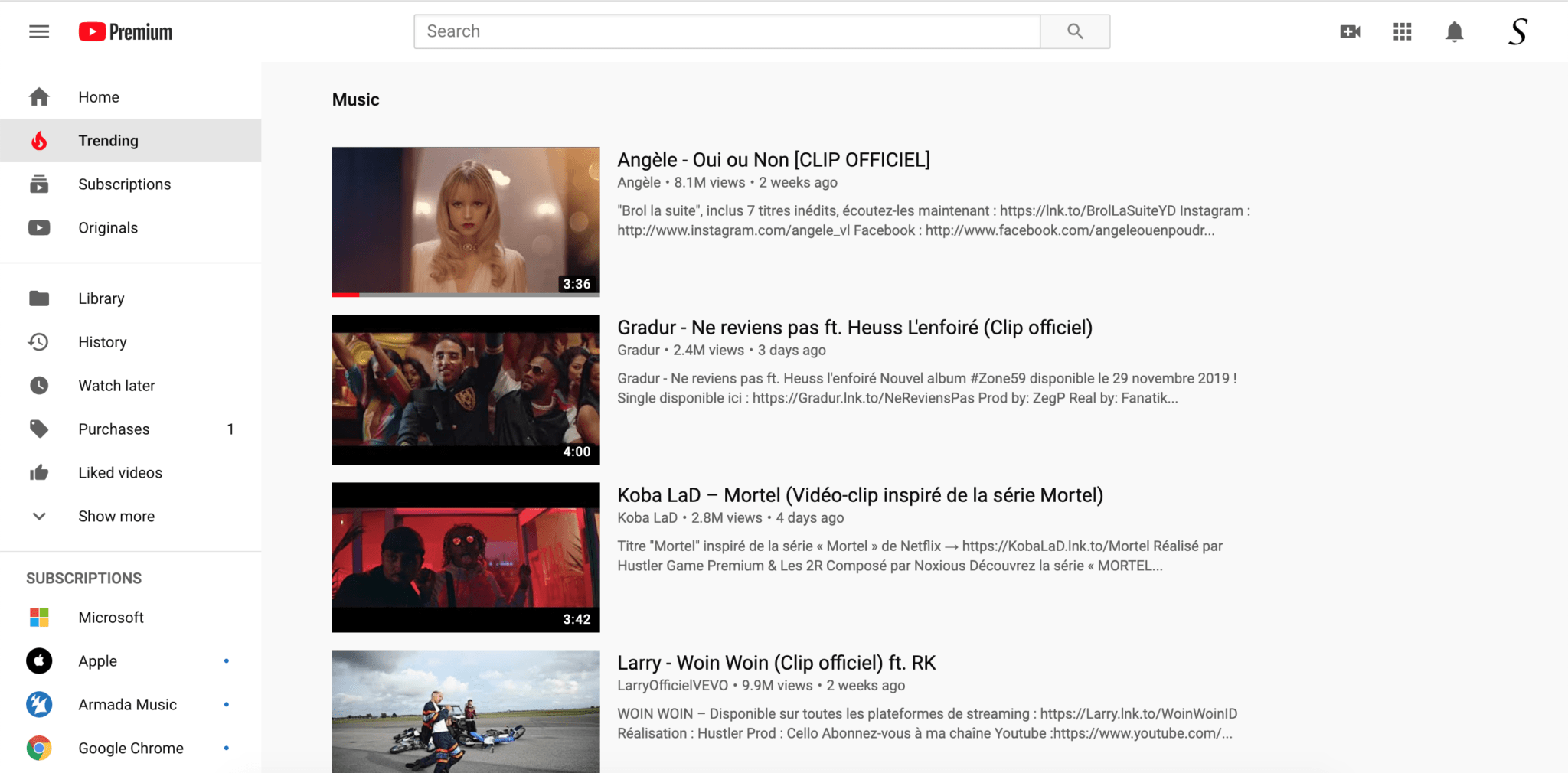Click the red watch progress bar on Angèle thumbnail
Viewport: 1568px width, 773px height.
(345, 294)
